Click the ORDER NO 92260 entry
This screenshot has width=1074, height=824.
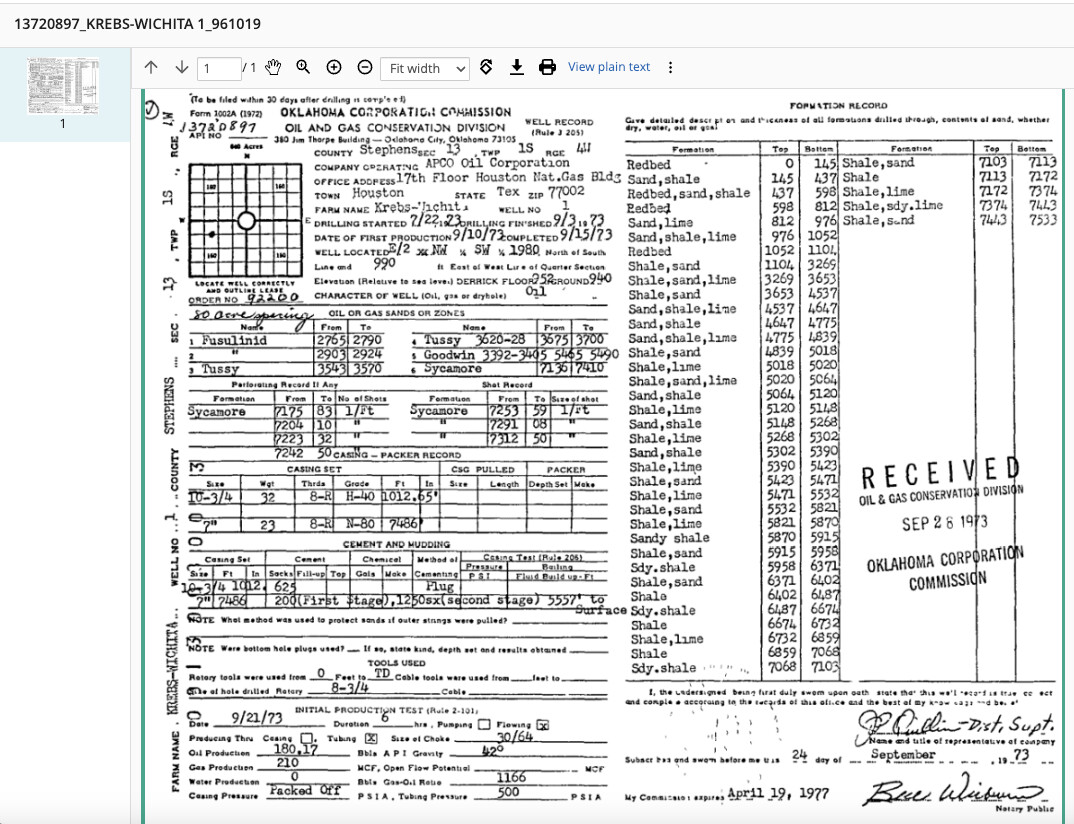(244, 298)
